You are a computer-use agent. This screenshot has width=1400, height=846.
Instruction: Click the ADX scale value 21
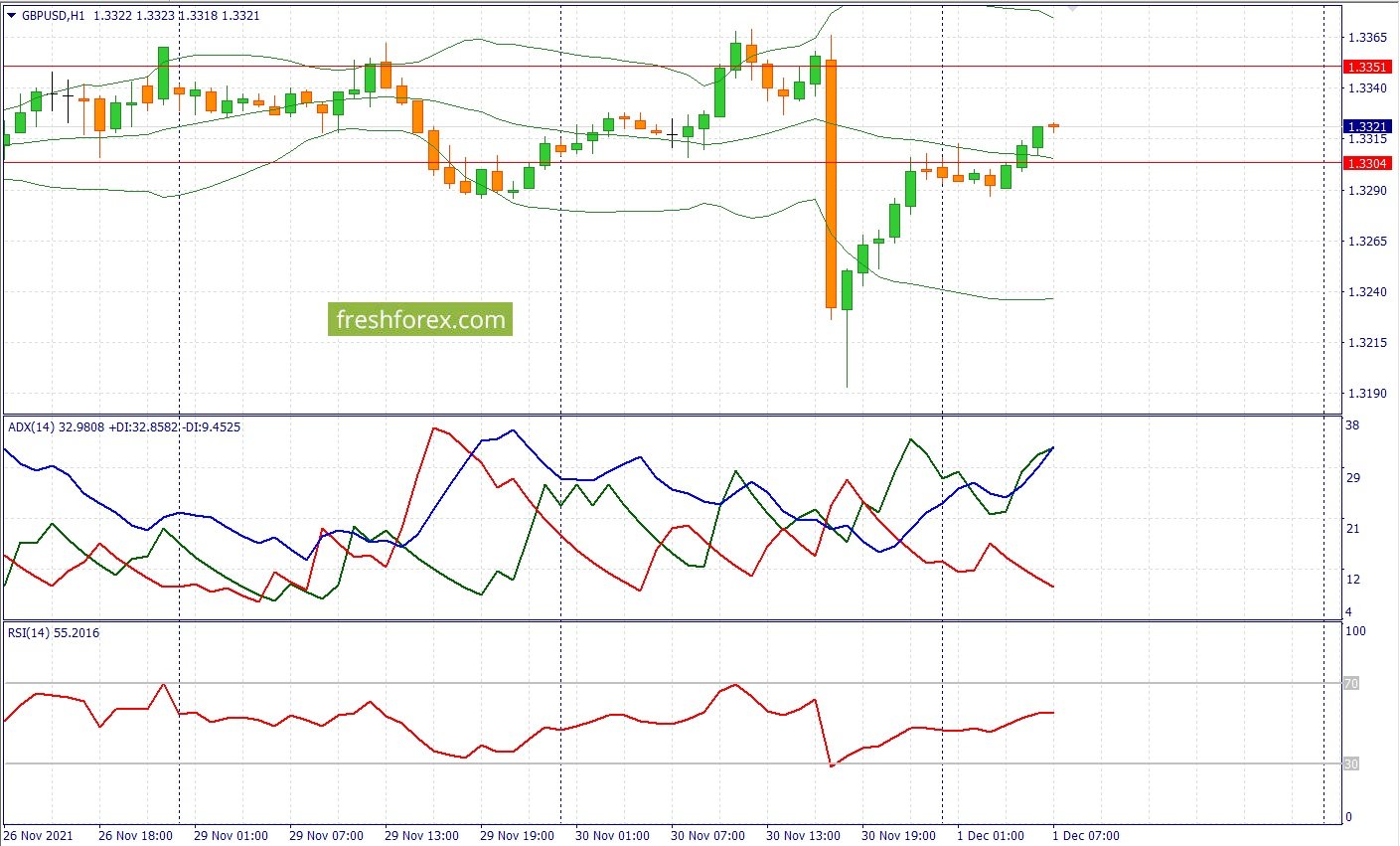point(1352,529)
